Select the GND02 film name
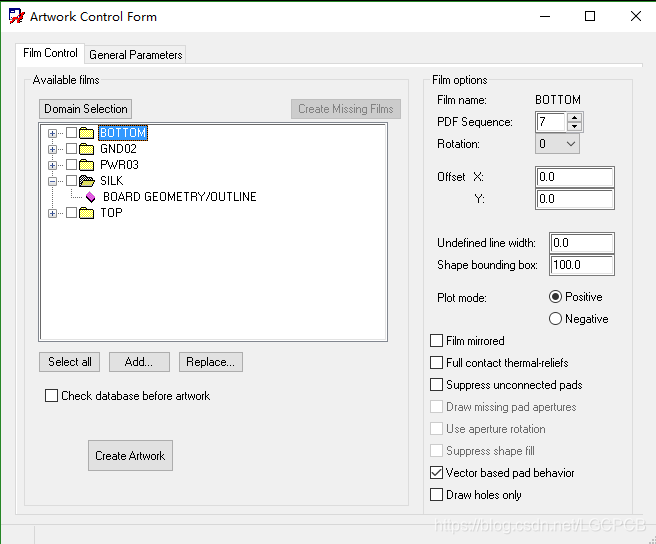This screenshot has height=544, width=656. point(118,149)
